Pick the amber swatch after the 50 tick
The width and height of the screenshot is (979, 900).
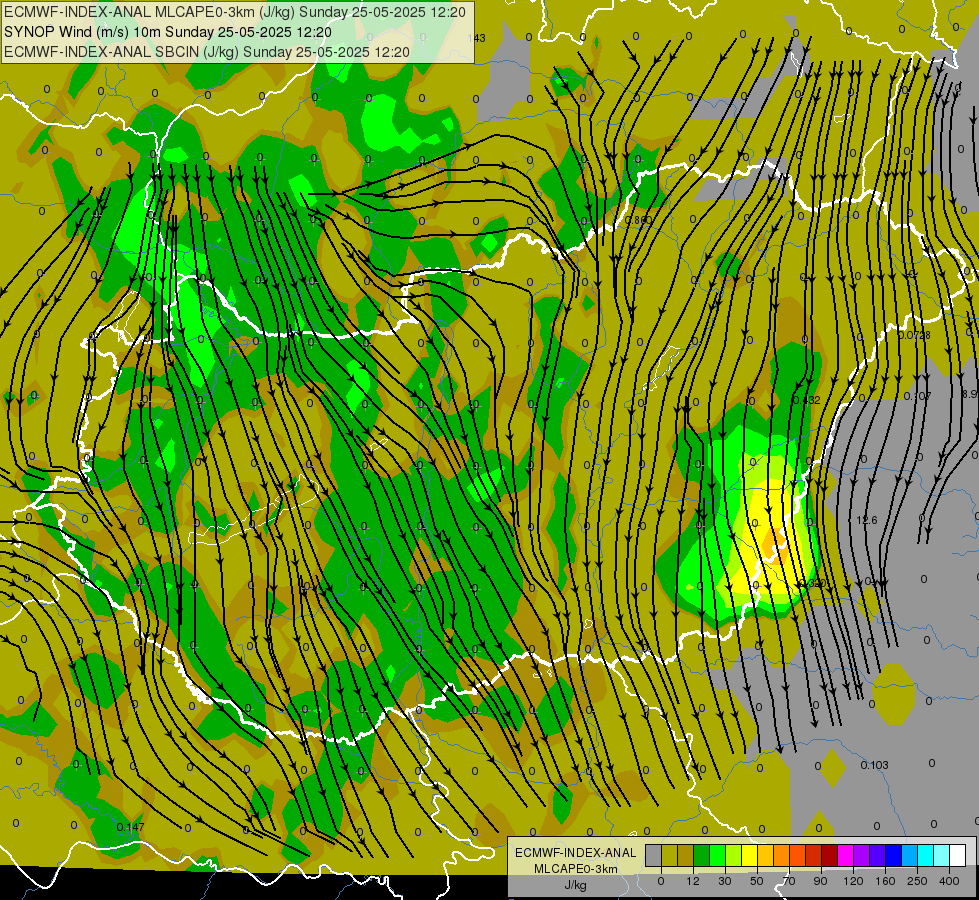tap(765, 855)
